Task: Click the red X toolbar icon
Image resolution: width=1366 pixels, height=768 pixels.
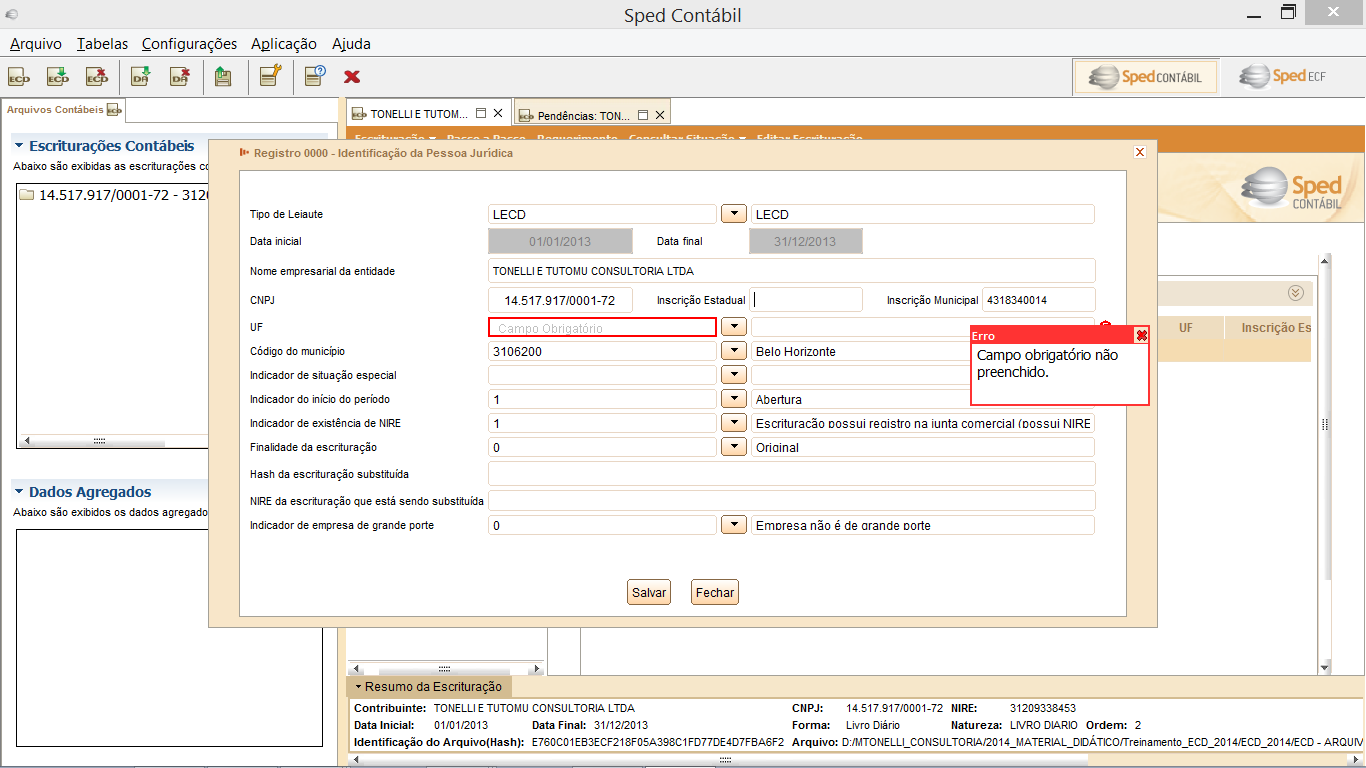Action: [352, 76]
